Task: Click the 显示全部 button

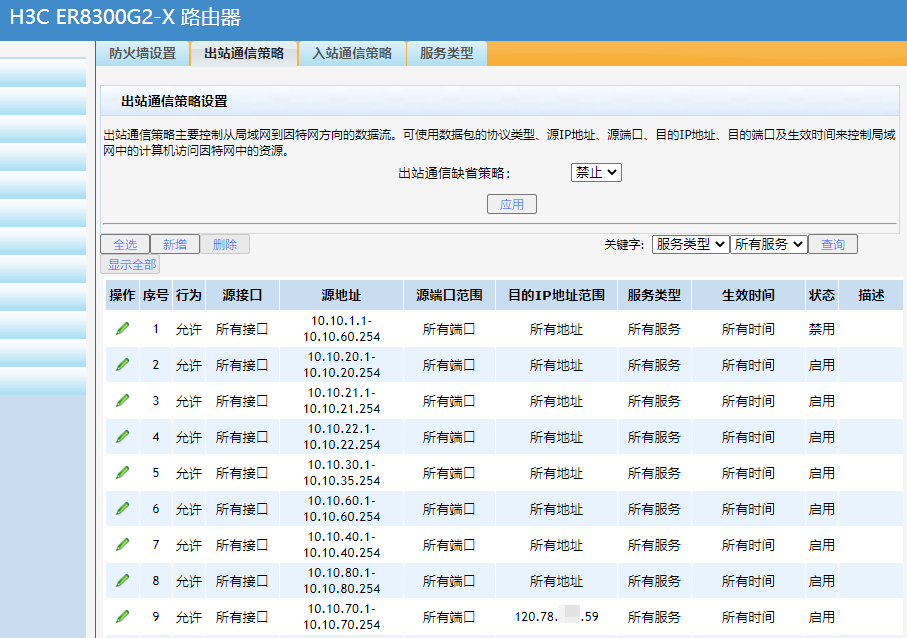Action: tap(130, 264)
